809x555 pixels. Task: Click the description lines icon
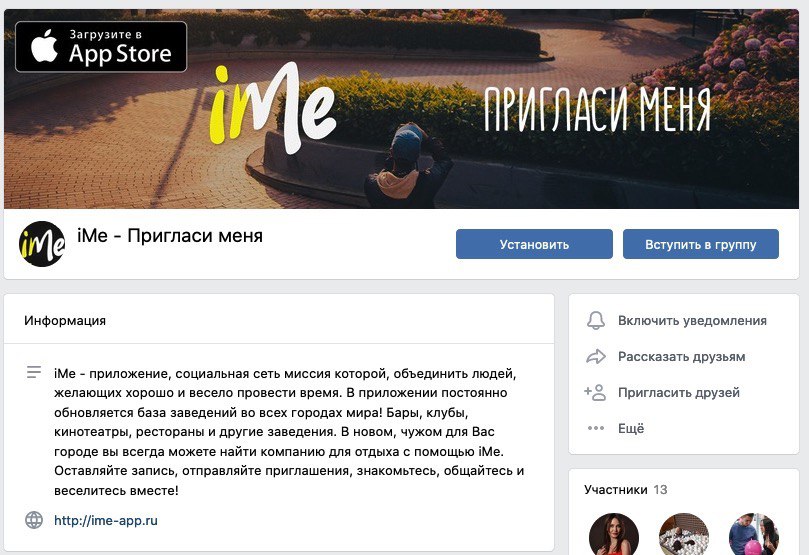click(34, 372)
